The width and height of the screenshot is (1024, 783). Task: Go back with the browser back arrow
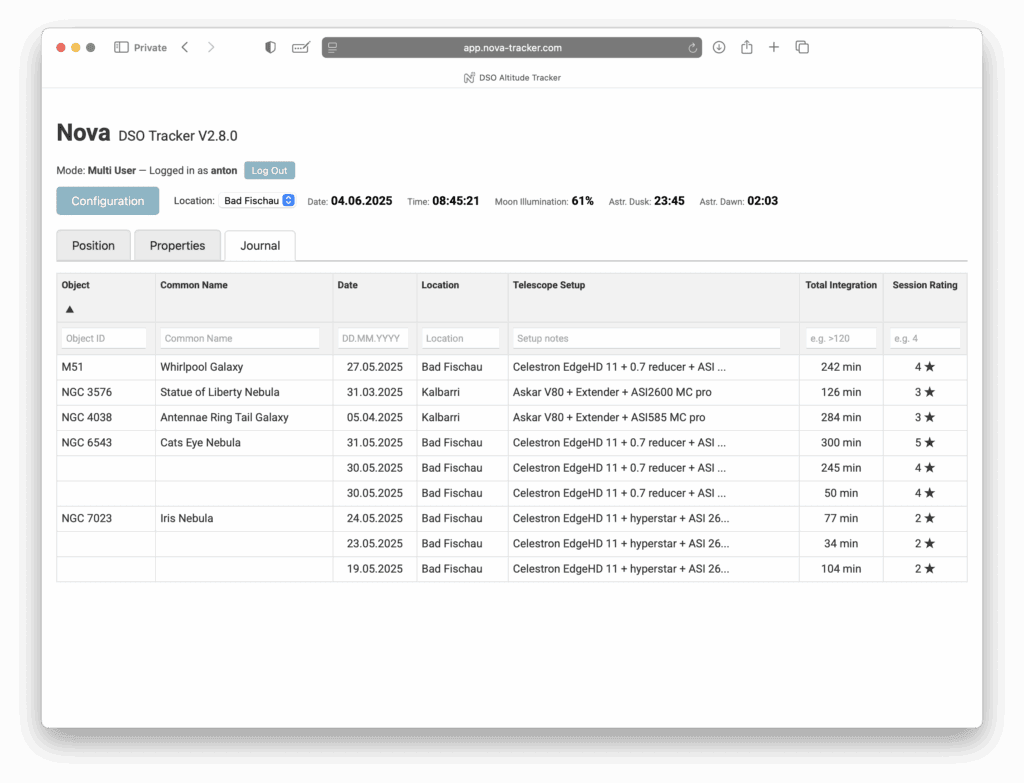[x=185, y=47]
